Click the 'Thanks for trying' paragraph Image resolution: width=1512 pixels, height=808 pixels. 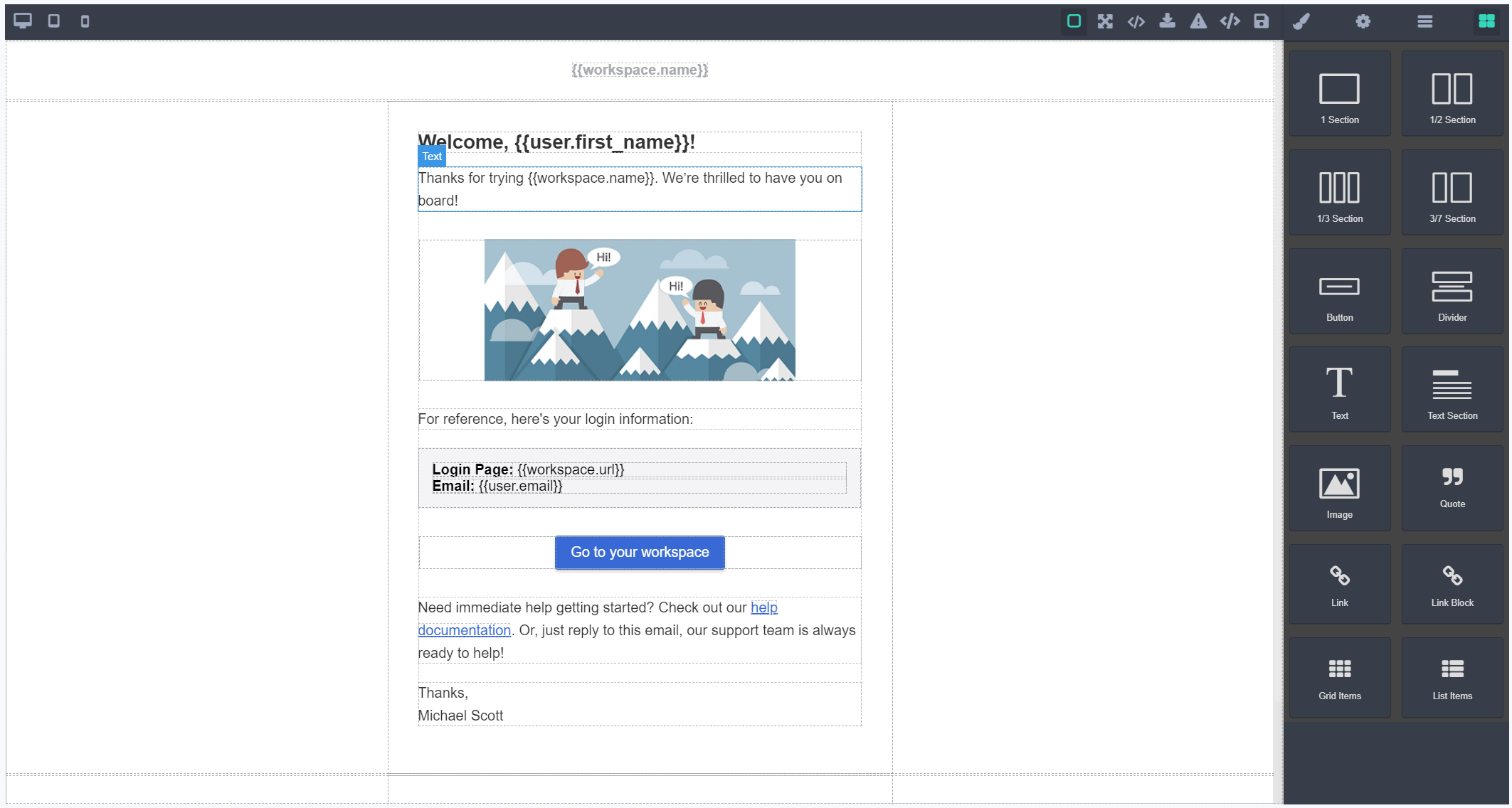pyautogui.click(x=640, y=189)
